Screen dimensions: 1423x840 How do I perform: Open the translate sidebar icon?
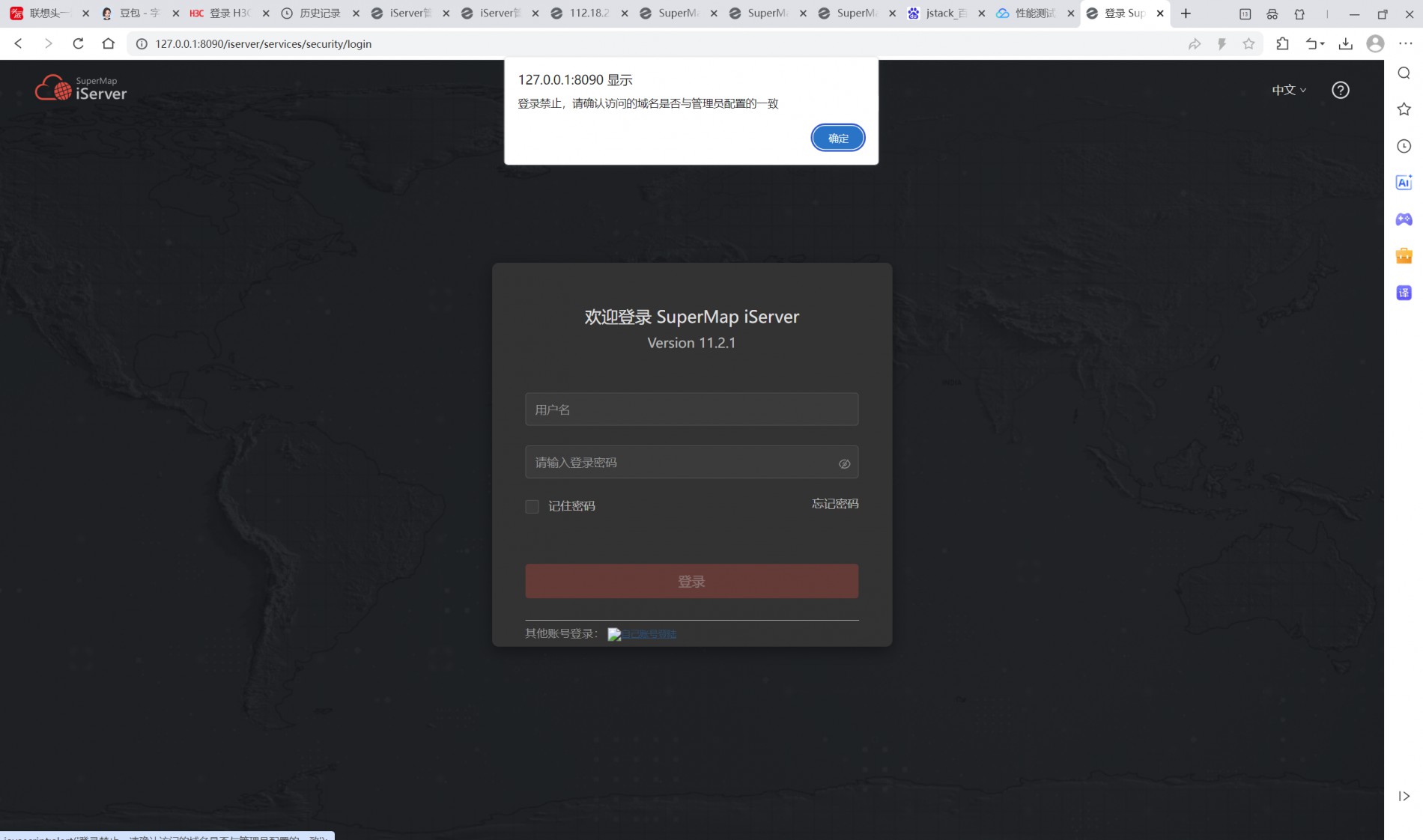point(1404,293)
